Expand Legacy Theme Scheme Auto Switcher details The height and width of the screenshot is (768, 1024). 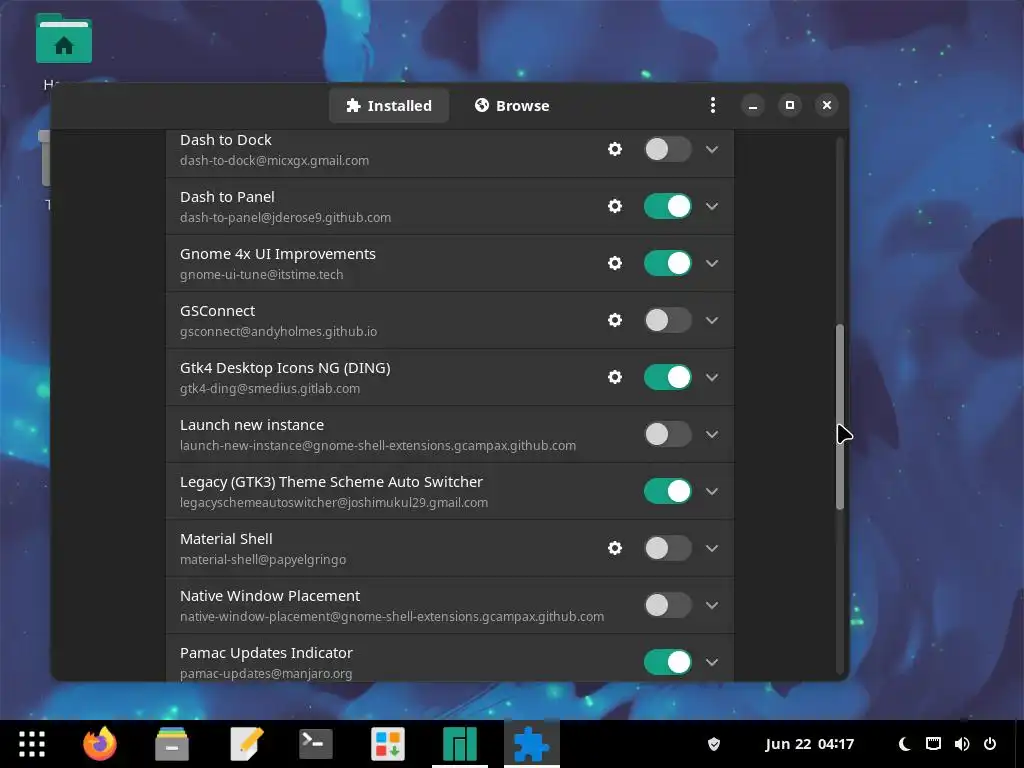coord(712,491)
